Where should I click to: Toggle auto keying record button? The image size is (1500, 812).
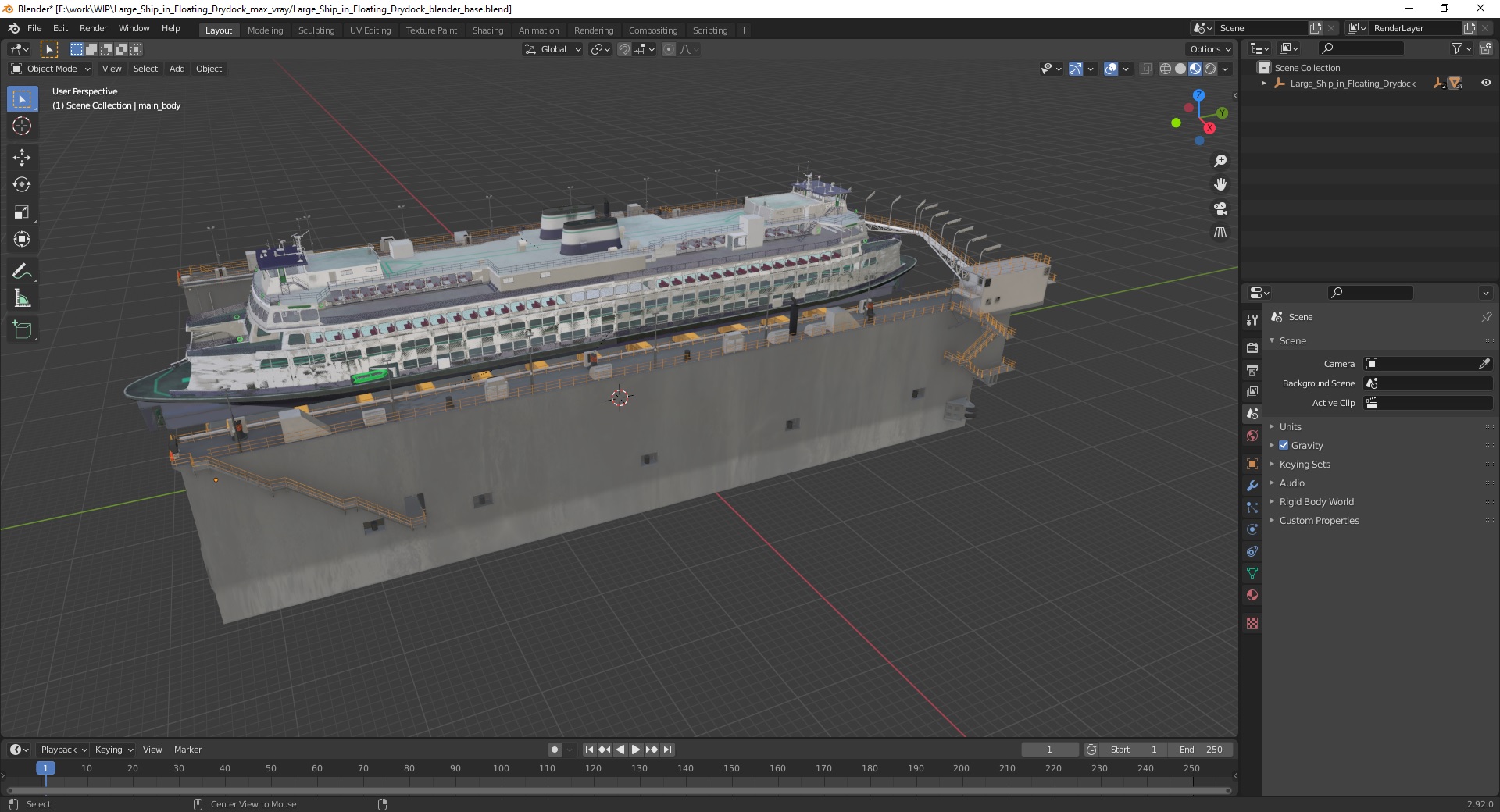(x=555, y=750)
